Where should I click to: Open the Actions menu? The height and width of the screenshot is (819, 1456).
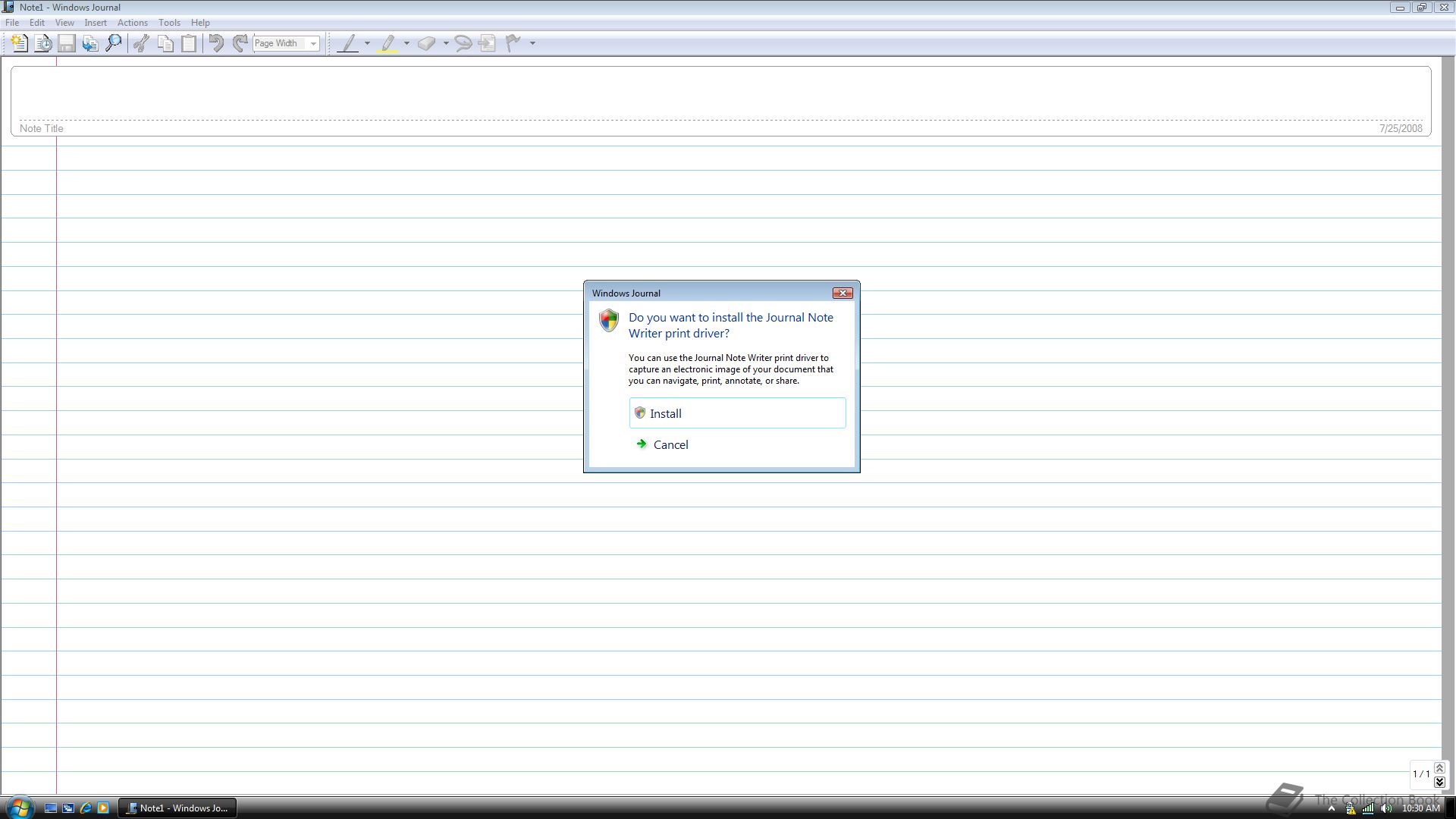[x=133, y=23]
